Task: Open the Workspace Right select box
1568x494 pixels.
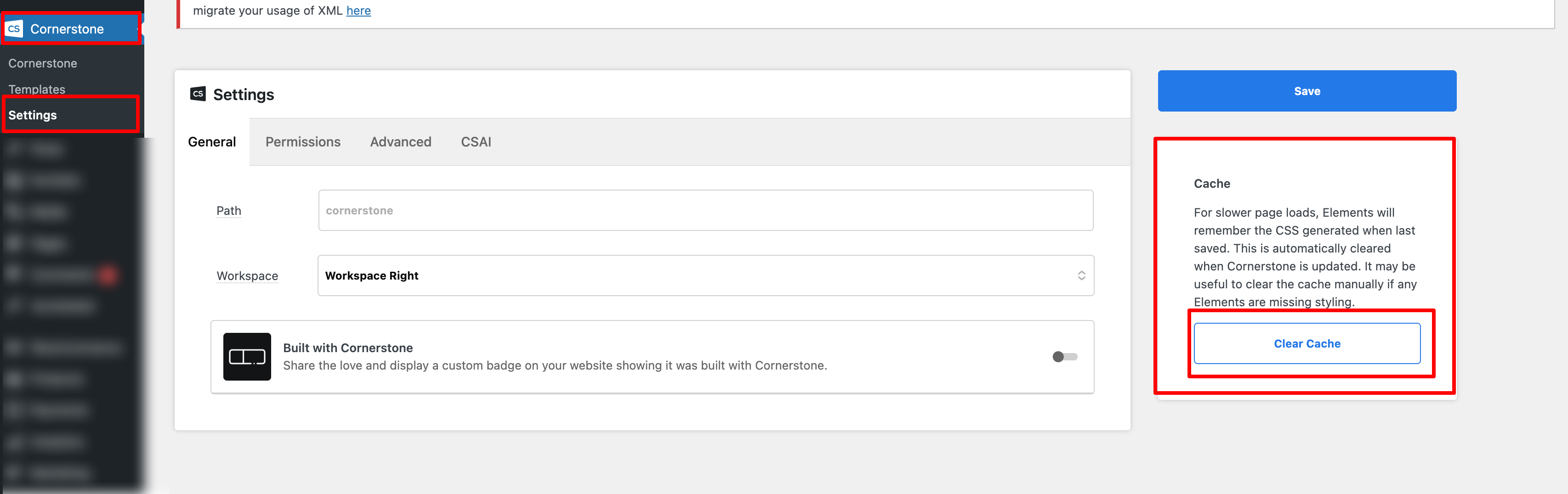Action: [705, 275]
